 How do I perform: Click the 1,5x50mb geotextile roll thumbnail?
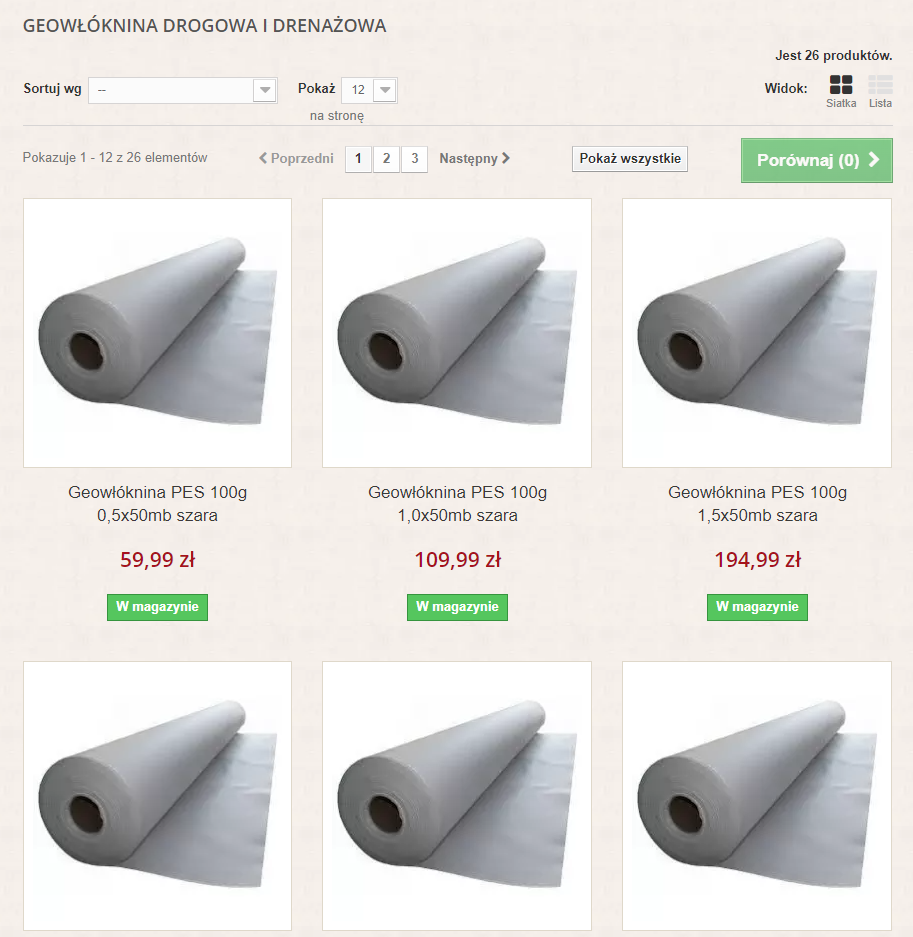click(x=757, y=333)
